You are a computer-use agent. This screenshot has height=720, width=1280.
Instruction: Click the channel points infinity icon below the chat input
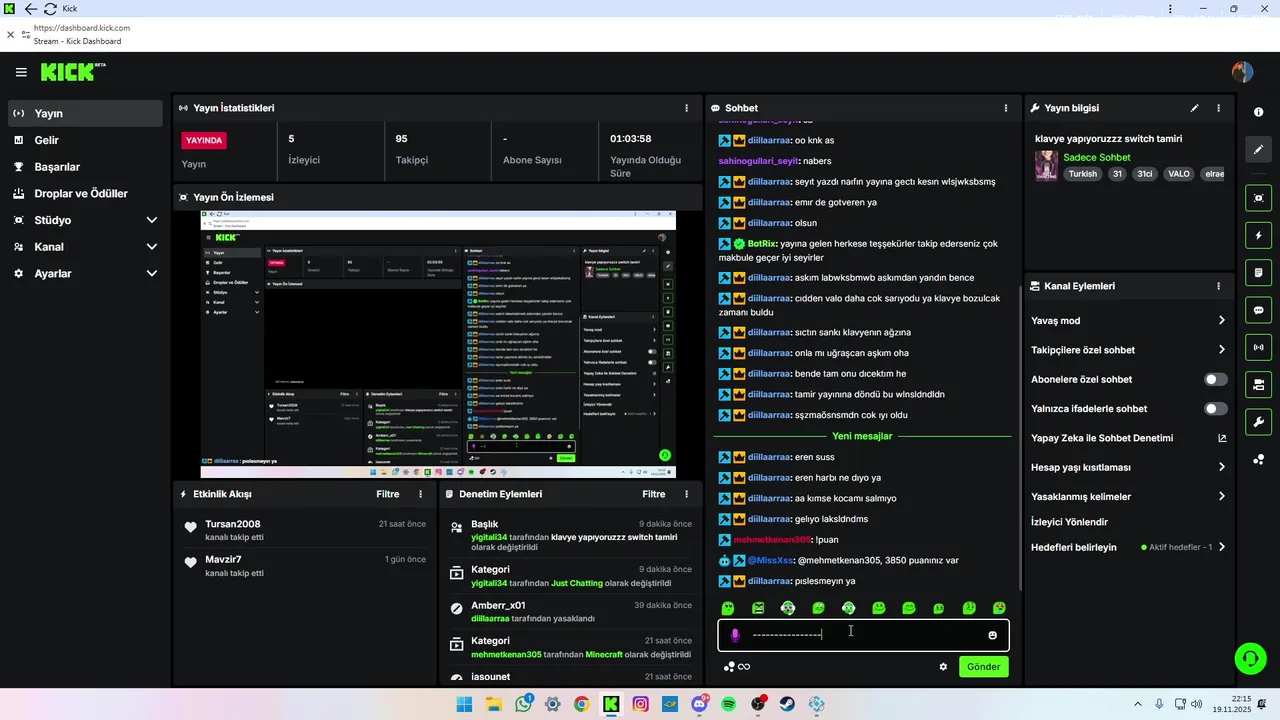pos(737,667)
